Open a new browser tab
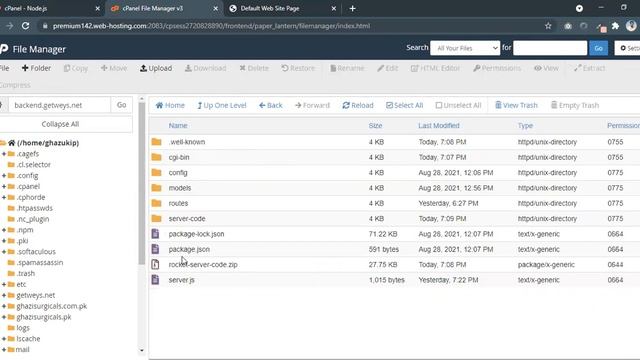This screenshot has width=640, height=360. 352,8
